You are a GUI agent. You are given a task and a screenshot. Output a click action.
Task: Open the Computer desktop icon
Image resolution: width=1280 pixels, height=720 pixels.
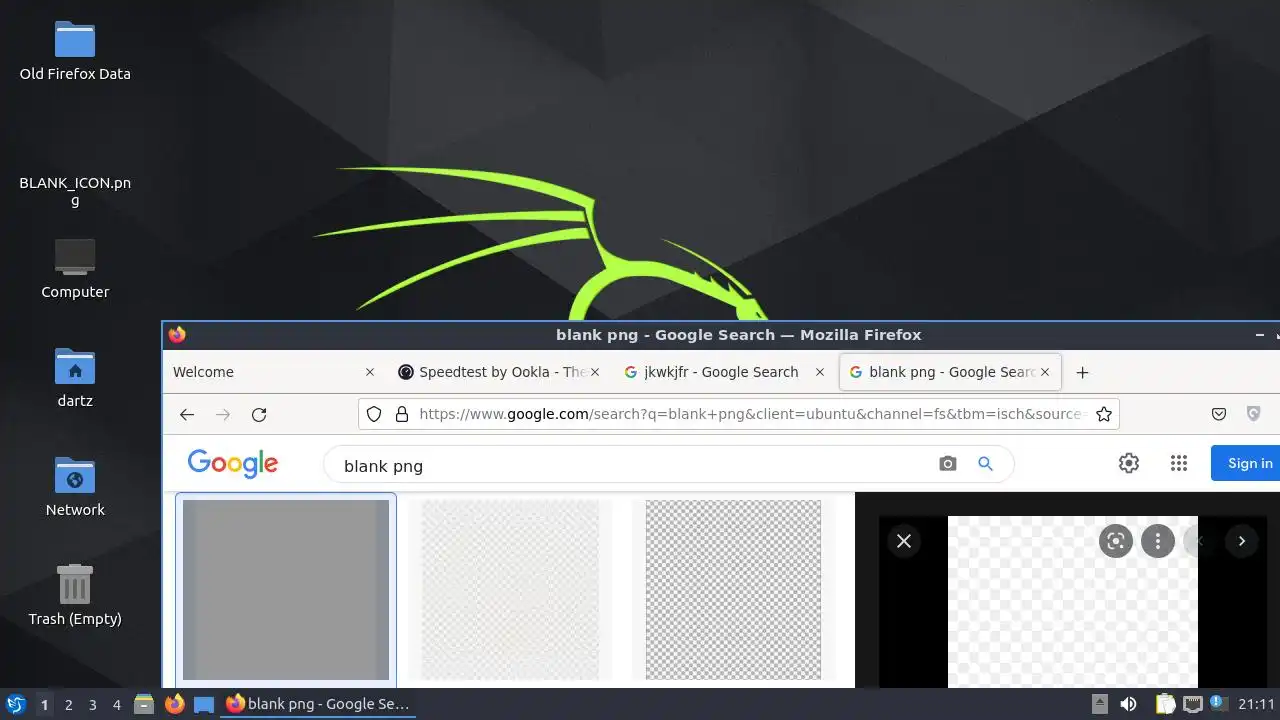(75, 269)
